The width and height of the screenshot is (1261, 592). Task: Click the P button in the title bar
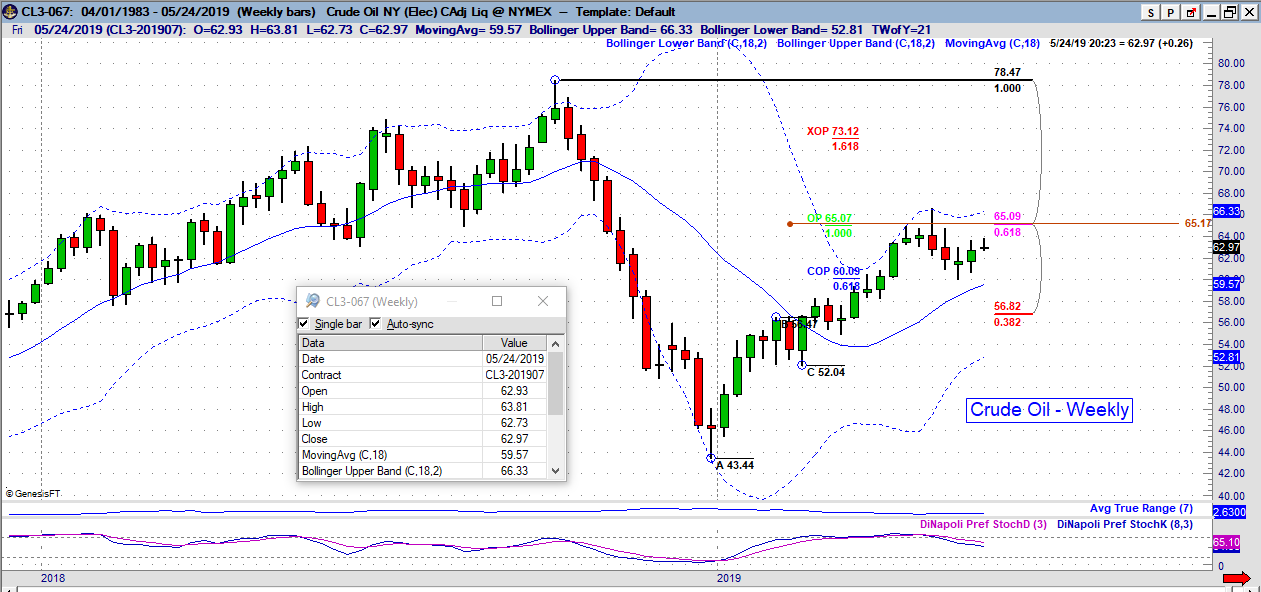tap(1171, 12)
